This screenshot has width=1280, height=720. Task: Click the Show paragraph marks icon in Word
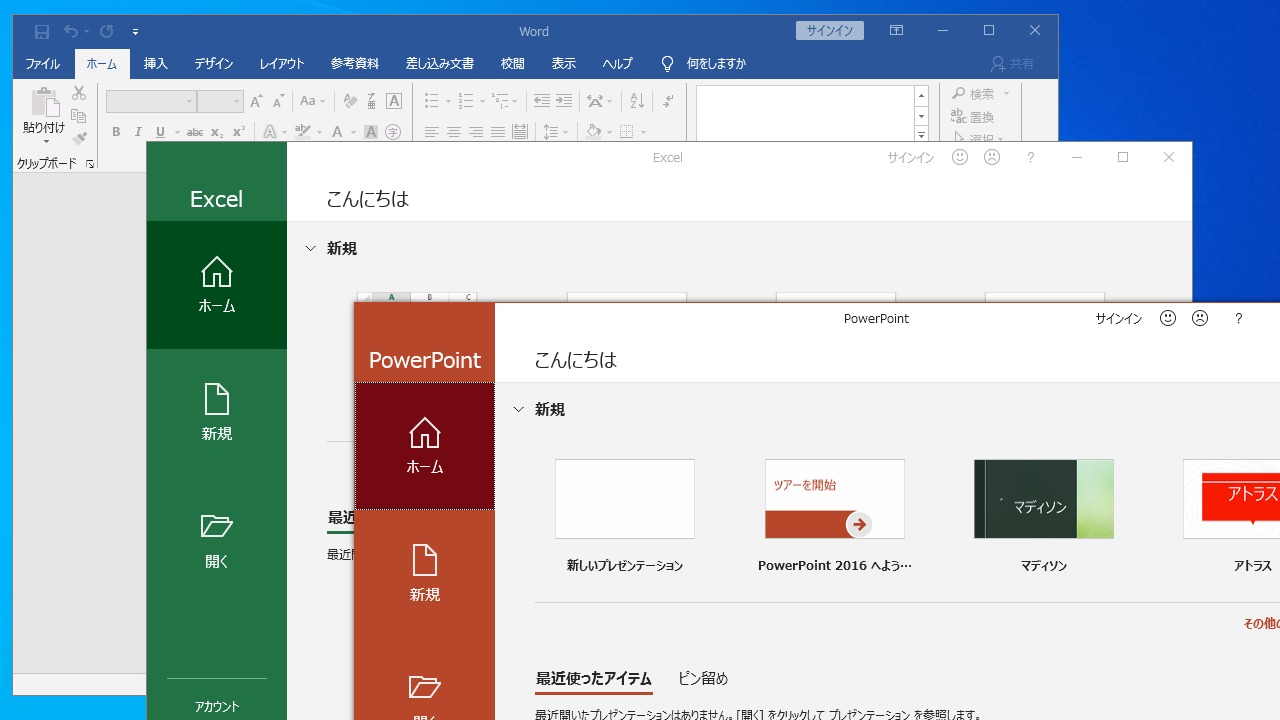pyautogui.click(x=668, y=101)
